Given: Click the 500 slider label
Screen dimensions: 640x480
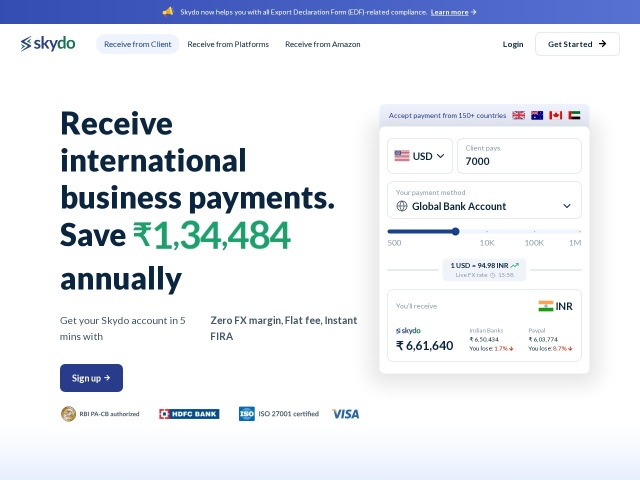Looking at the screenshot, I should [x=394, y=243].
